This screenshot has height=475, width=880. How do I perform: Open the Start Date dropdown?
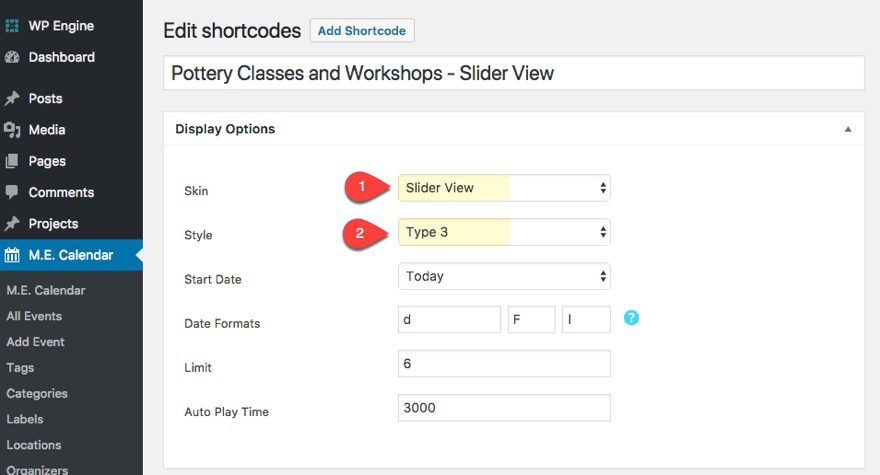pyautogui.click(x=504, y=276)
